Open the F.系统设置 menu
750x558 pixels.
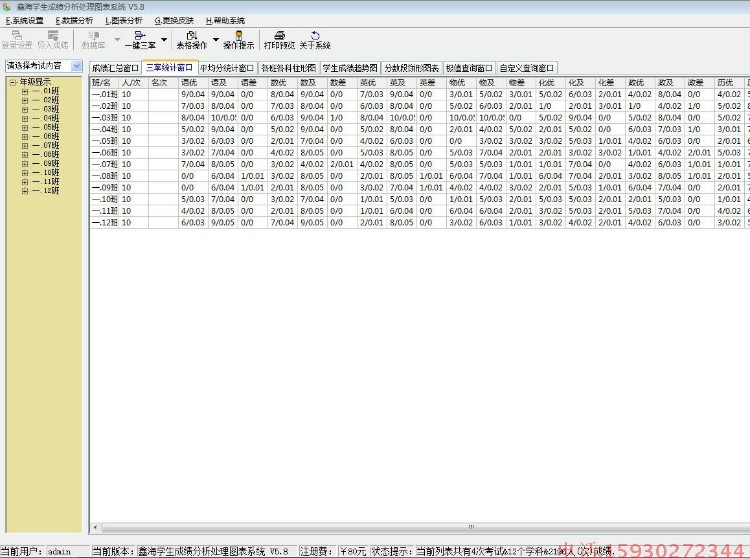(25, 20)
